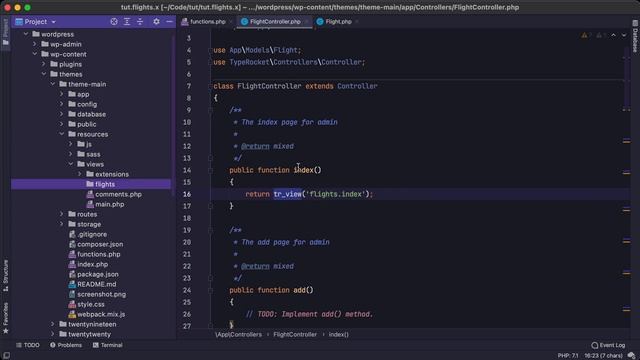Open the TODO tool window
Viewport: 640px width, 360px height.
[28, 345]
